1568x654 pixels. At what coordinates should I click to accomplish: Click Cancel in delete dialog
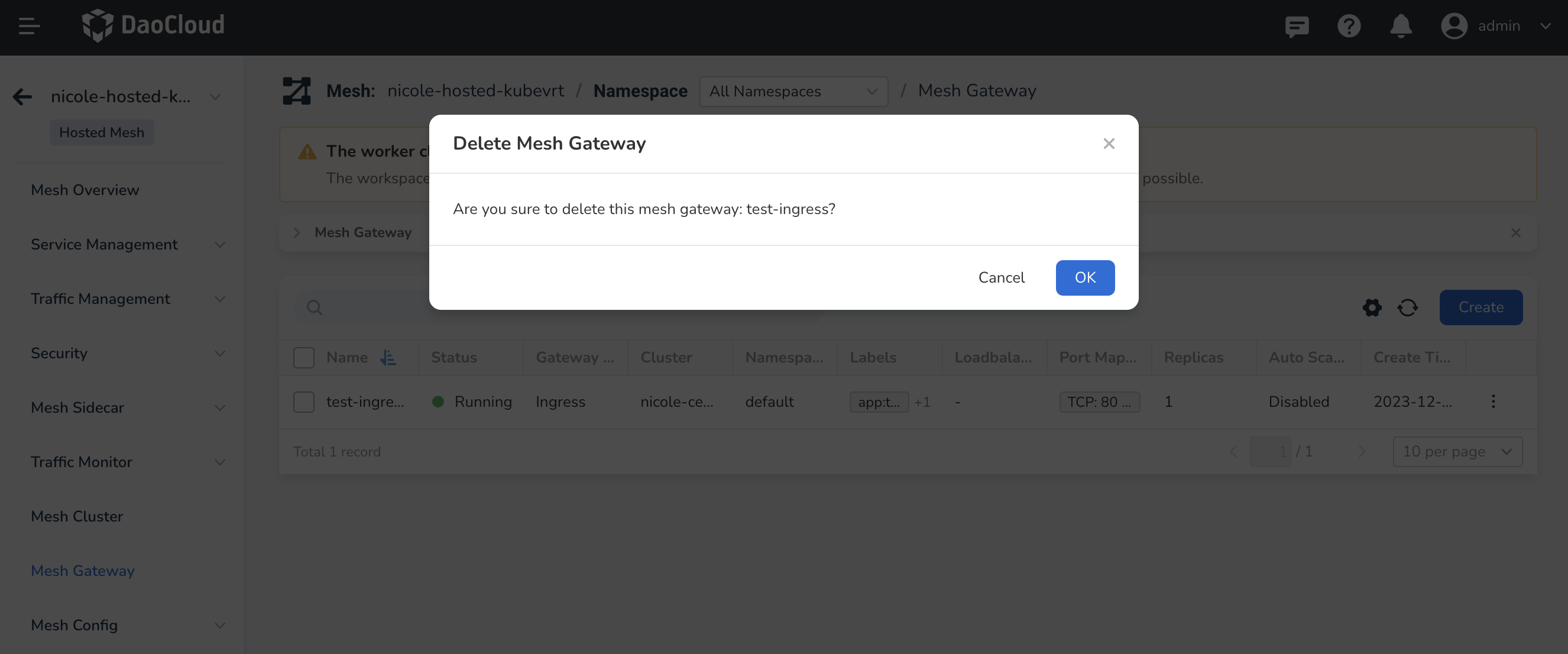[1002, 278]
